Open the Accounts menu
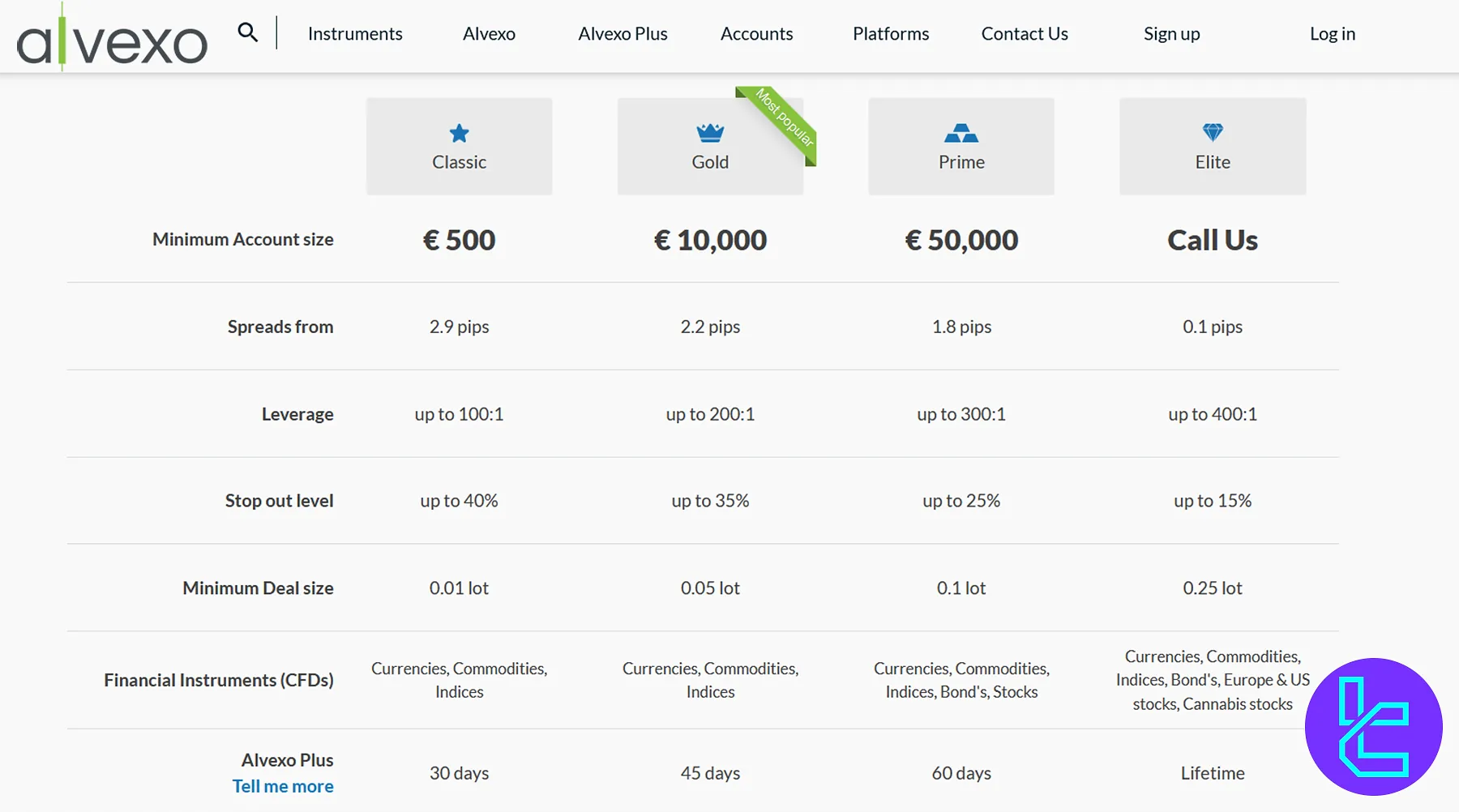This screenshot has width=1459, height=812. click(757, 34)
